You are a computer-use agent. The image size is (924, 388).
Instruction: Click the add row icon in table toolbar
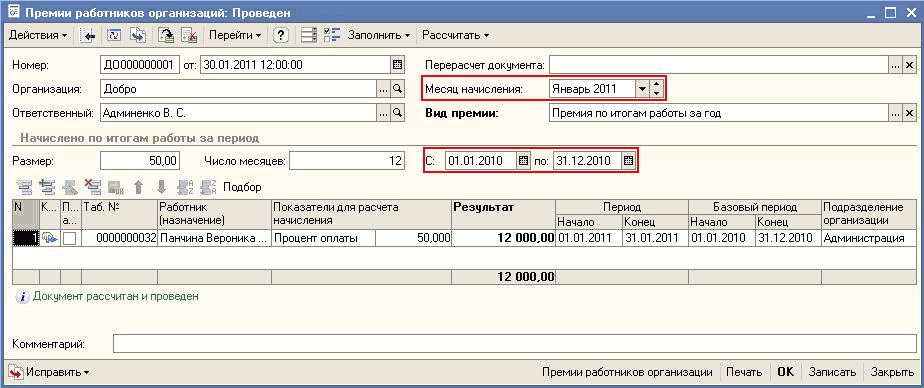pos(25,188)
